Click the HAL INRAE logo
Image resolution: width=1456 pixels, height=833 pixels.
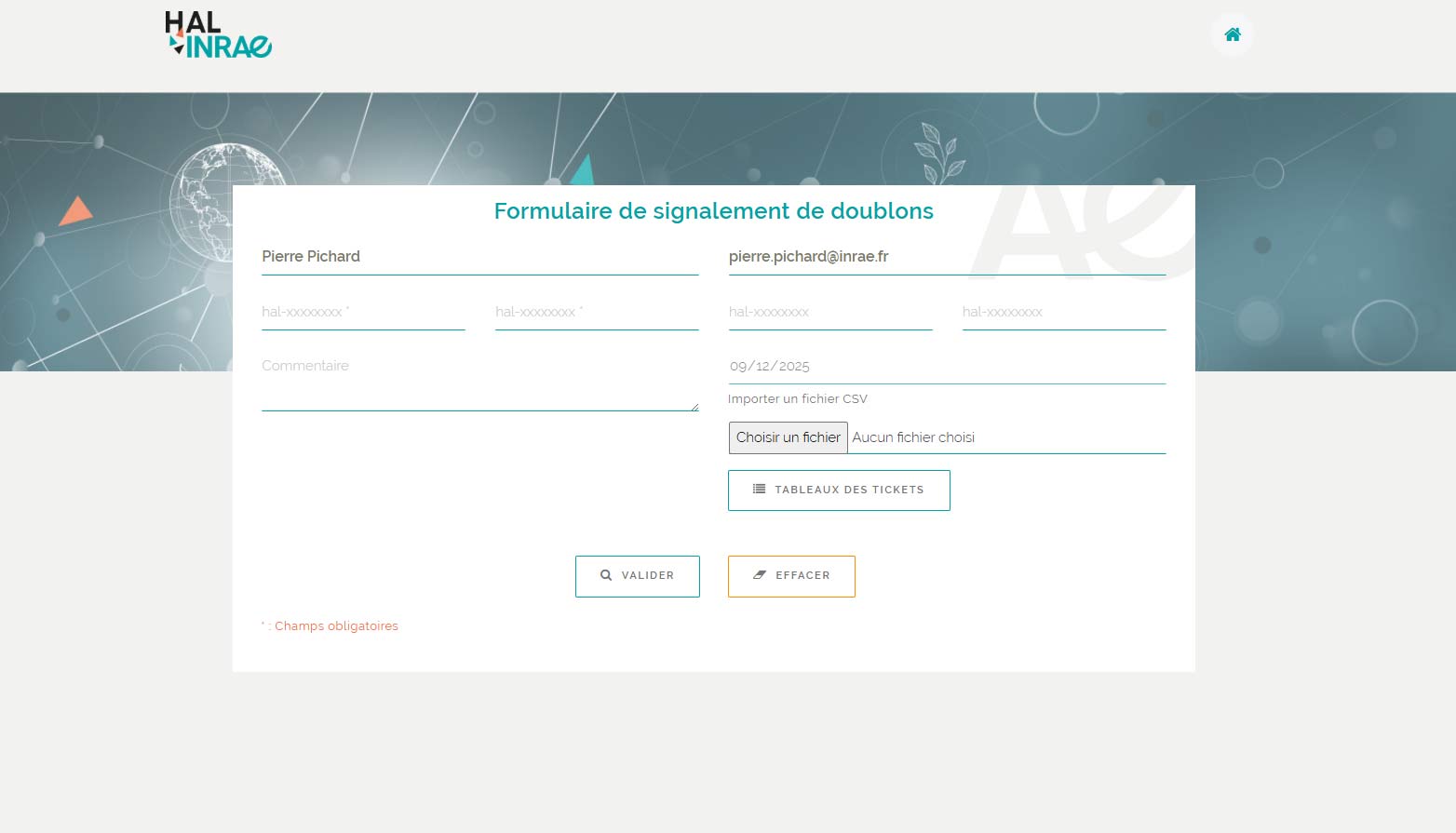click(x=219, y=35)
